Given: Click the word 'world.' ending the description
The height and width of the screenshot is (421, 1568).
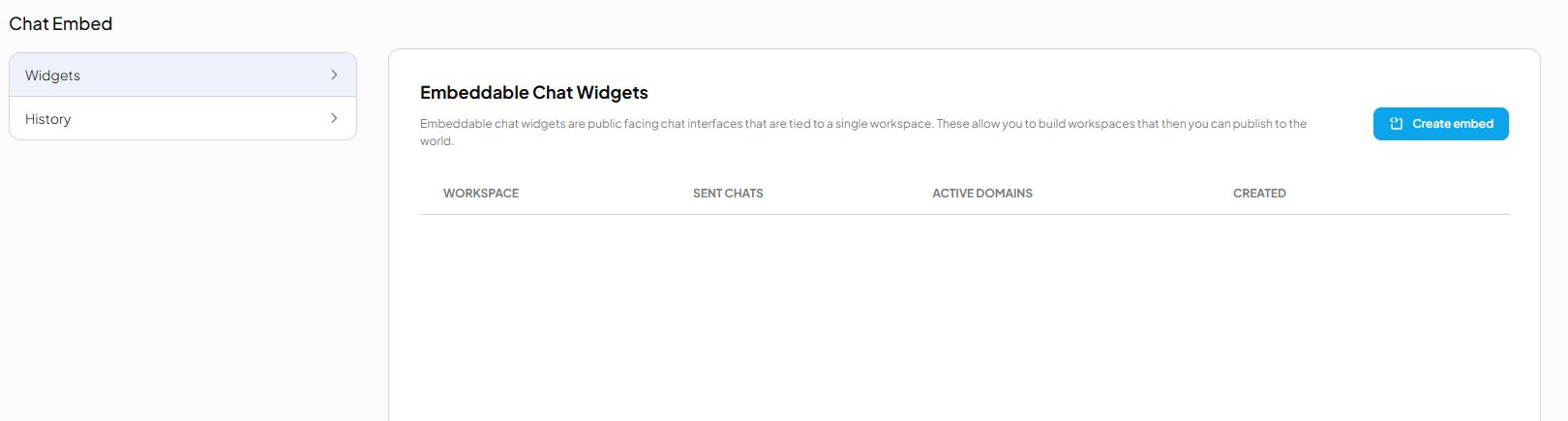Looking at the screenshot, I should tap(437, 141).
